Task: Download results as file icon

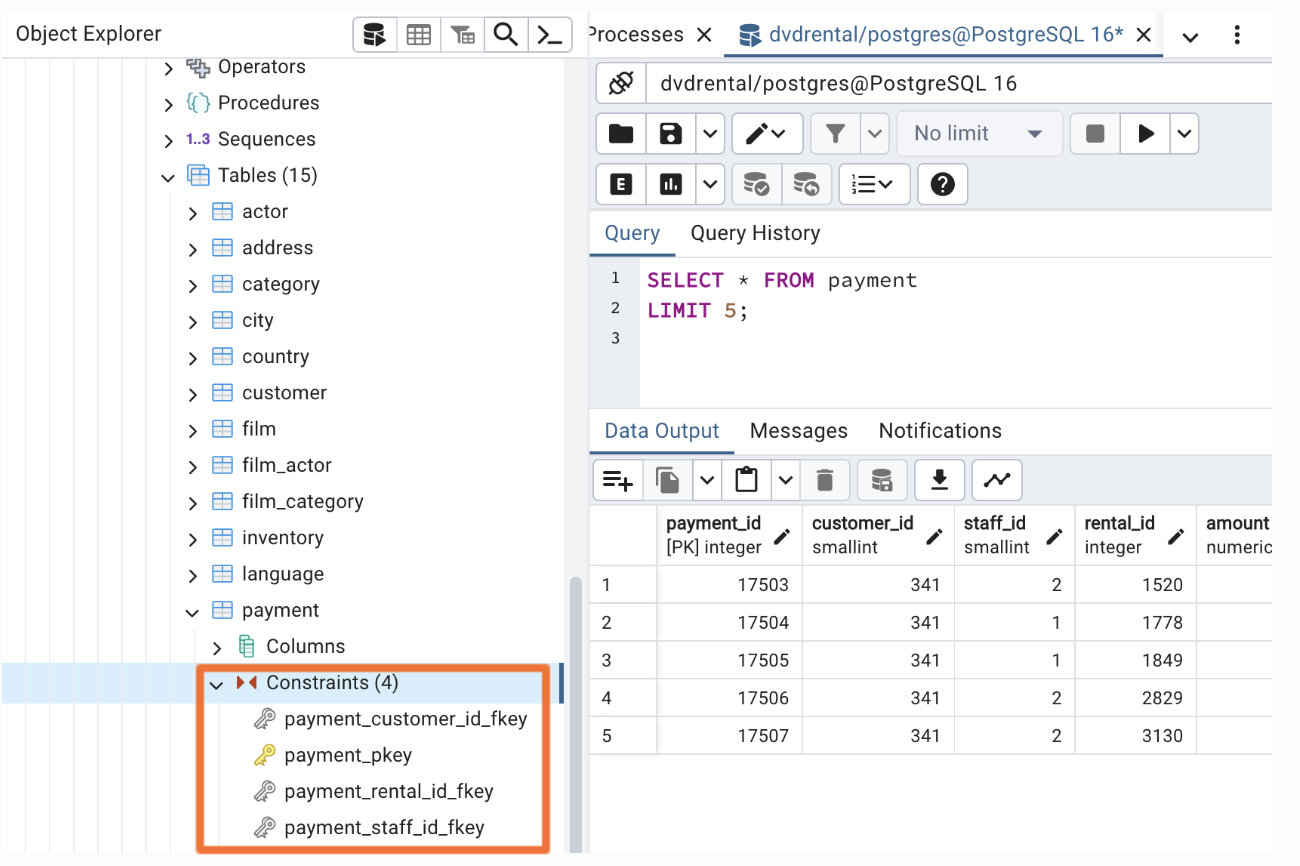Action: (939, 481)
